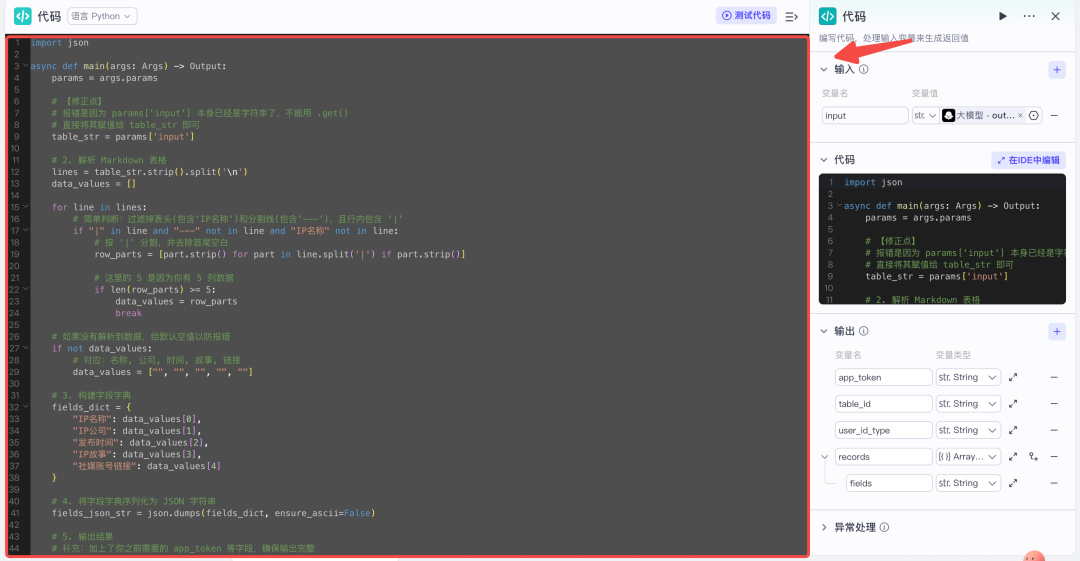Click the data_values = [] line
1080x561 pixels.
(94, 183)
